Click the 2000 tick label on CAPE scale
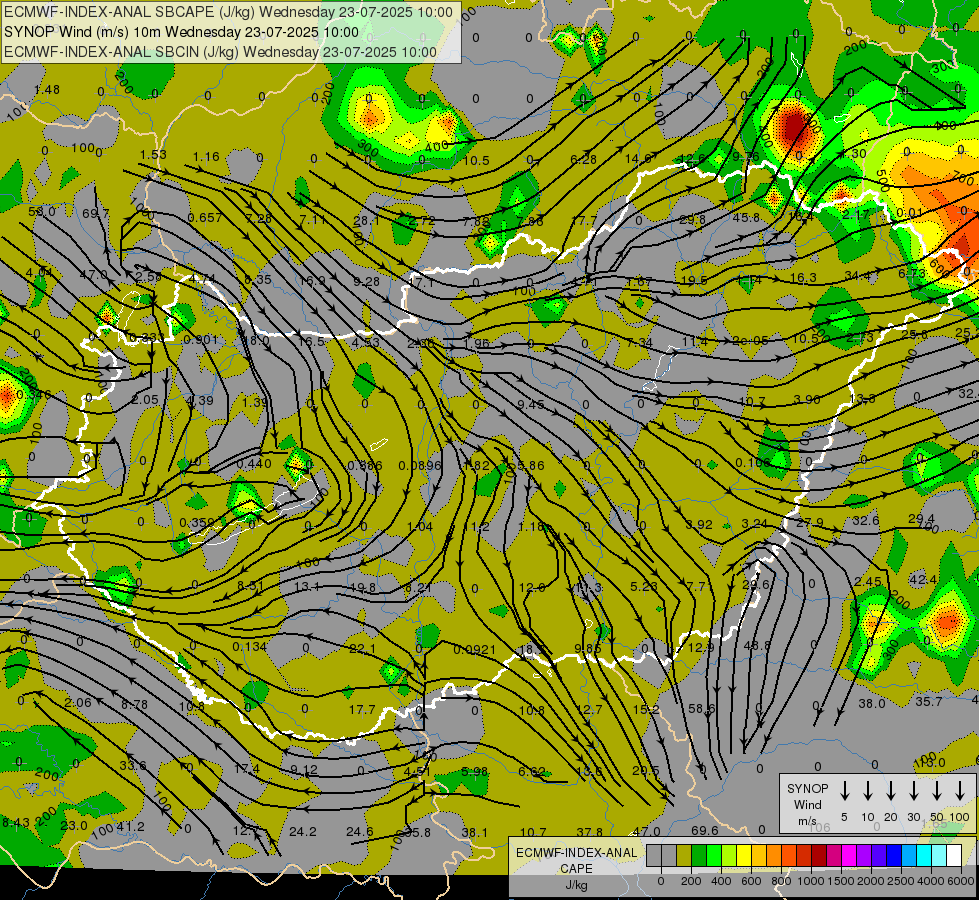 click(870, 881)
